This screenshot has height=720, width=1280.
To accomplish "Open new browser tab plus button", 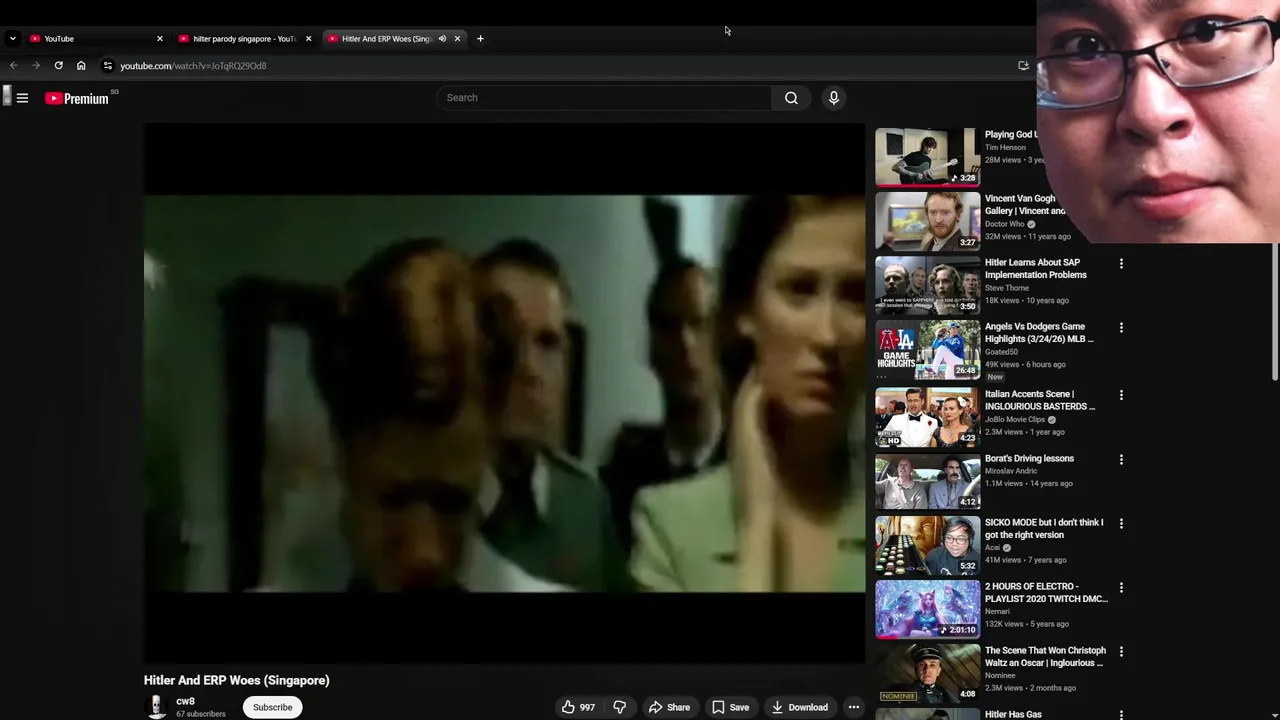I will click(x=480, y=39).
